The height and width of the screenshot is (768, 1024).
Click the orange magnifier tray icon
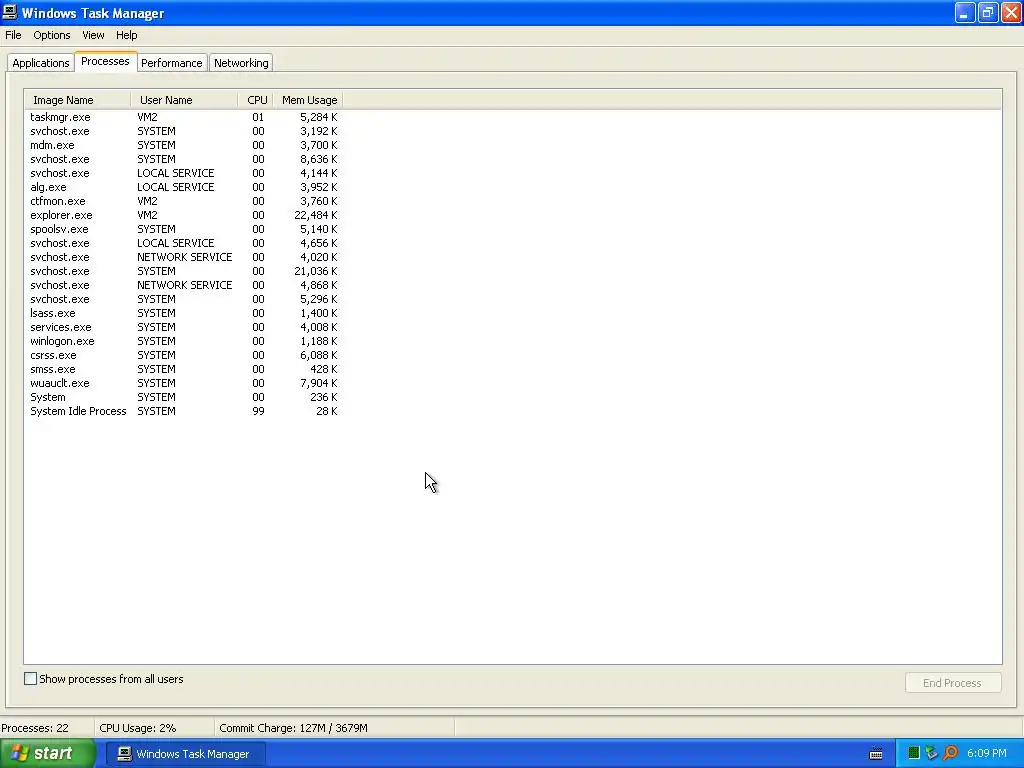tap(950, 754)
